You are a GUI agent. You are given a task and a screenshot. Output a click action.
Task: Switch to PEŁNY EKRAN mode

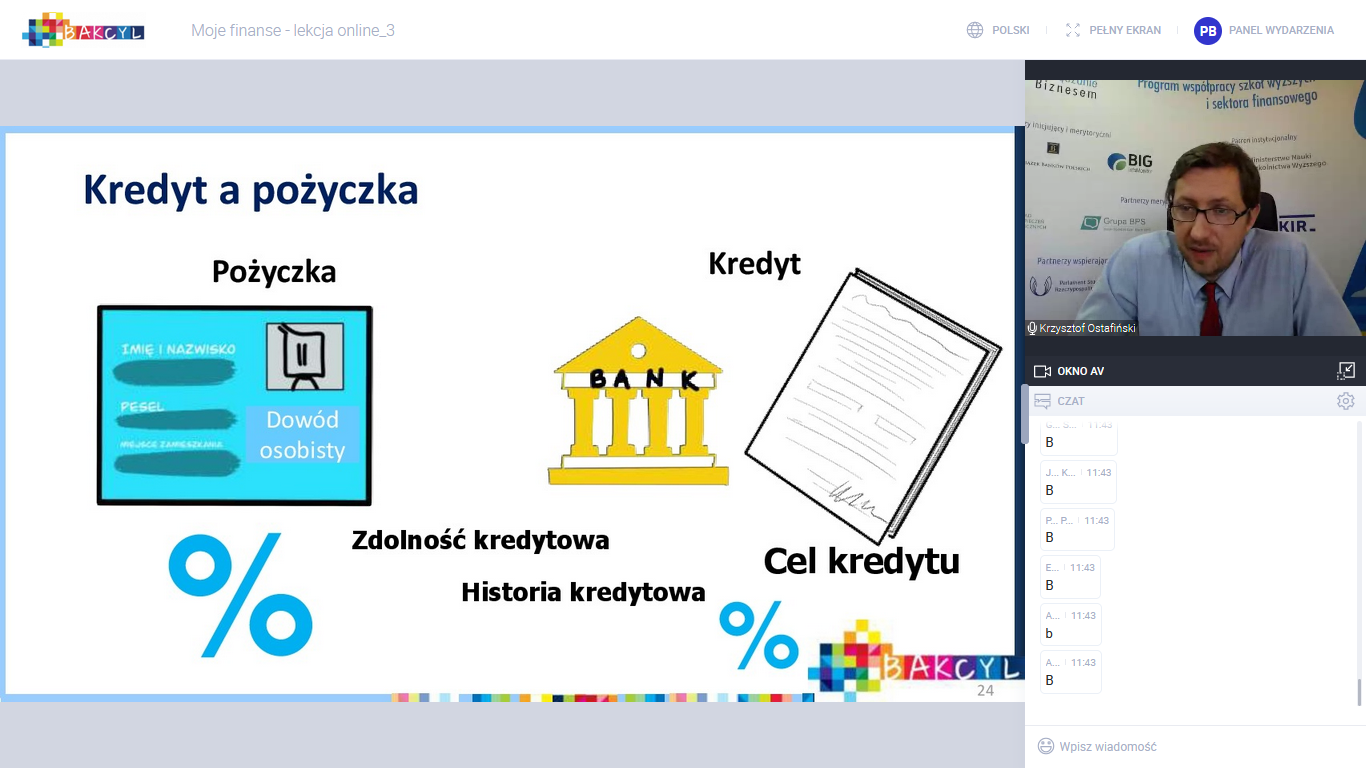(1125, 30)
